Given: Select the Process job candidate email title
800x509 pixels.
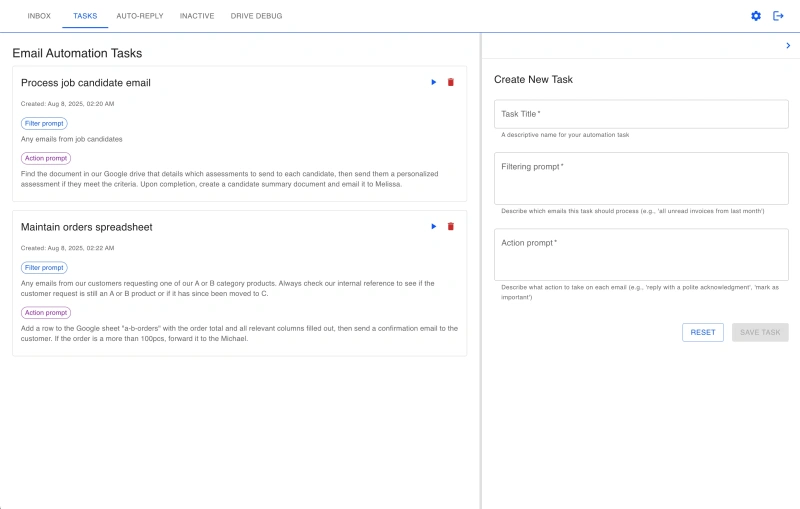Looking at the screenshot, I should [x=86, y=83].
